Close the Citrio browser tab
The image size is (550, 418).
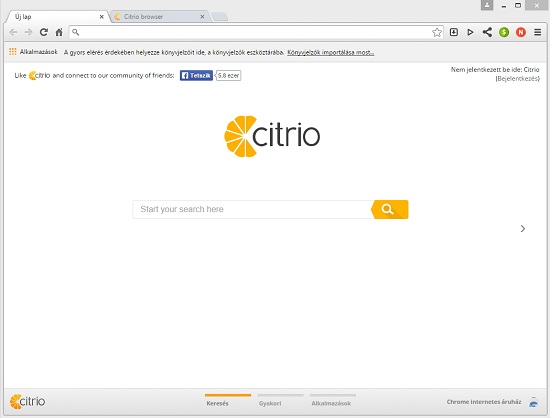click(202, 16)
